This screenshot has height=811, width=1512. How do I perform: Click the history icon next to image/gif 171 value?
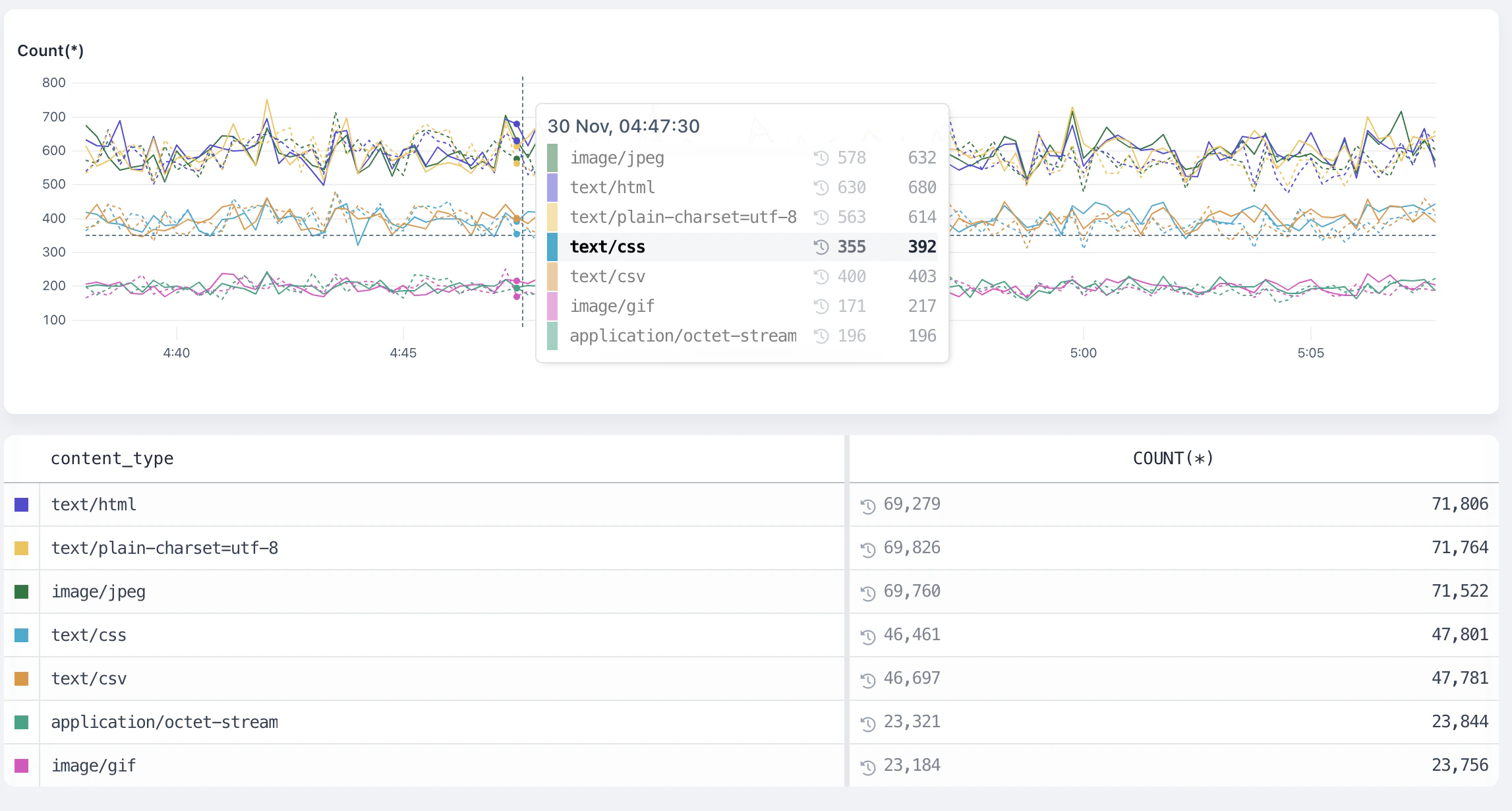coord(821,305)
